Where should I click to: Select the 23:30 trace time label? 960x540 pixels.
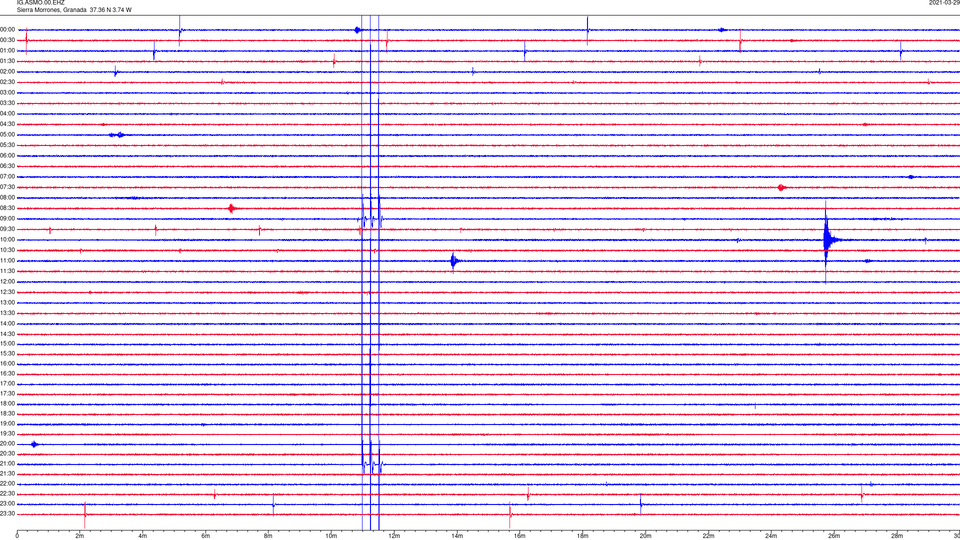(x=8, y=514)
